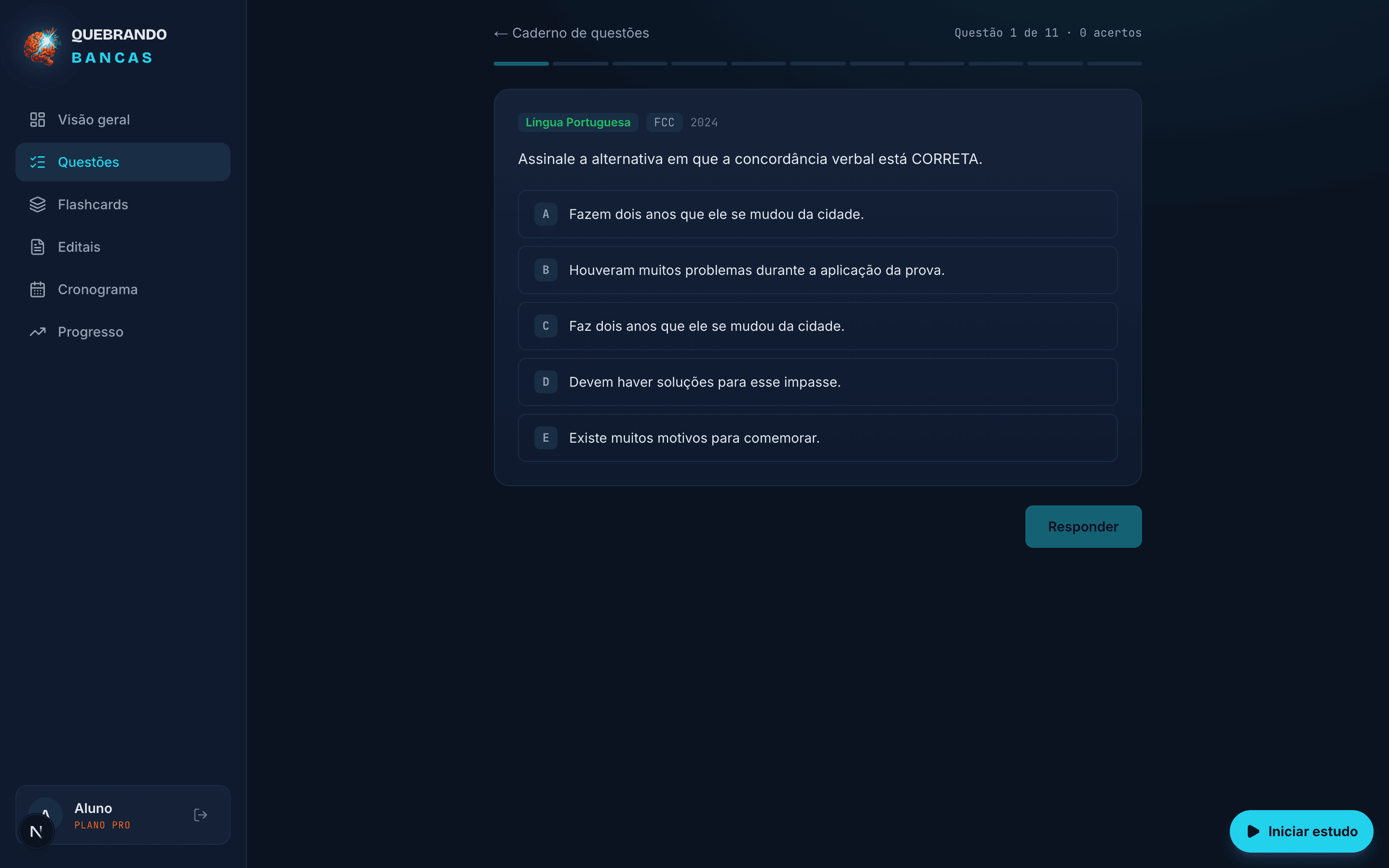
Task: Click the 2024 year label
Action: [704, 122]
